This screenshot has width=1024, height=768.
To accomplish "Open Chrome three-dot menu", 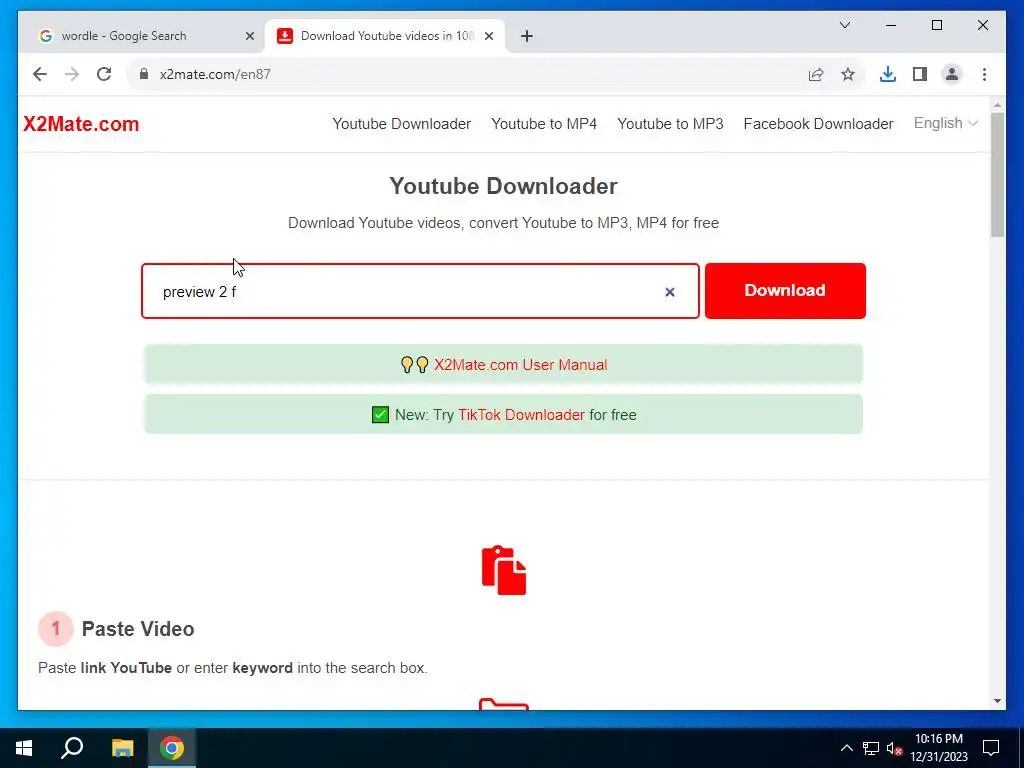I will [984, 74].
